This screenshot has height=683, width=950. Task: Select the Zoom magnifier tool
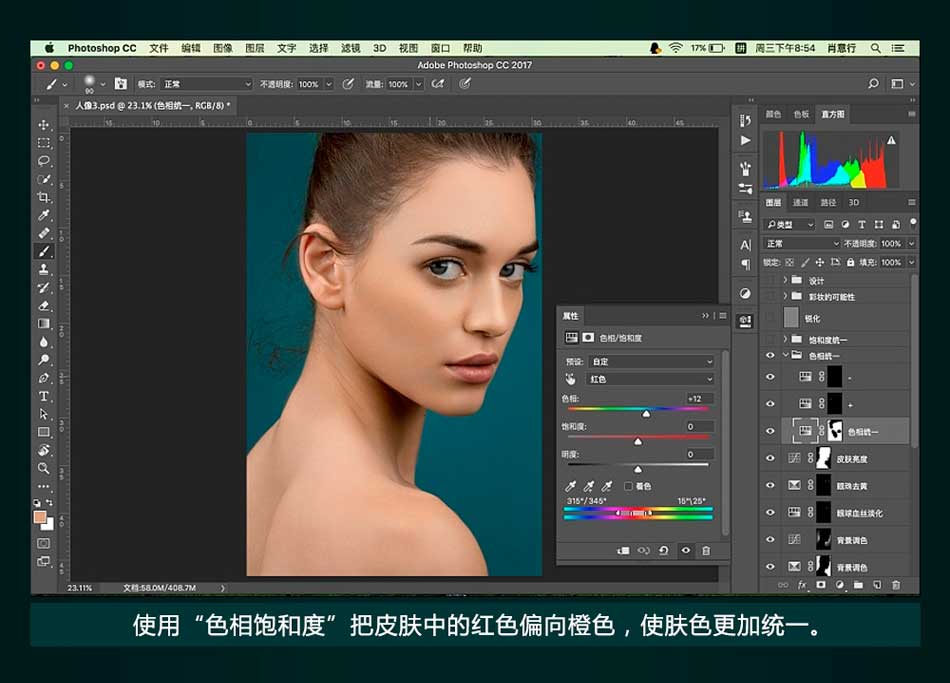[44, 468]
